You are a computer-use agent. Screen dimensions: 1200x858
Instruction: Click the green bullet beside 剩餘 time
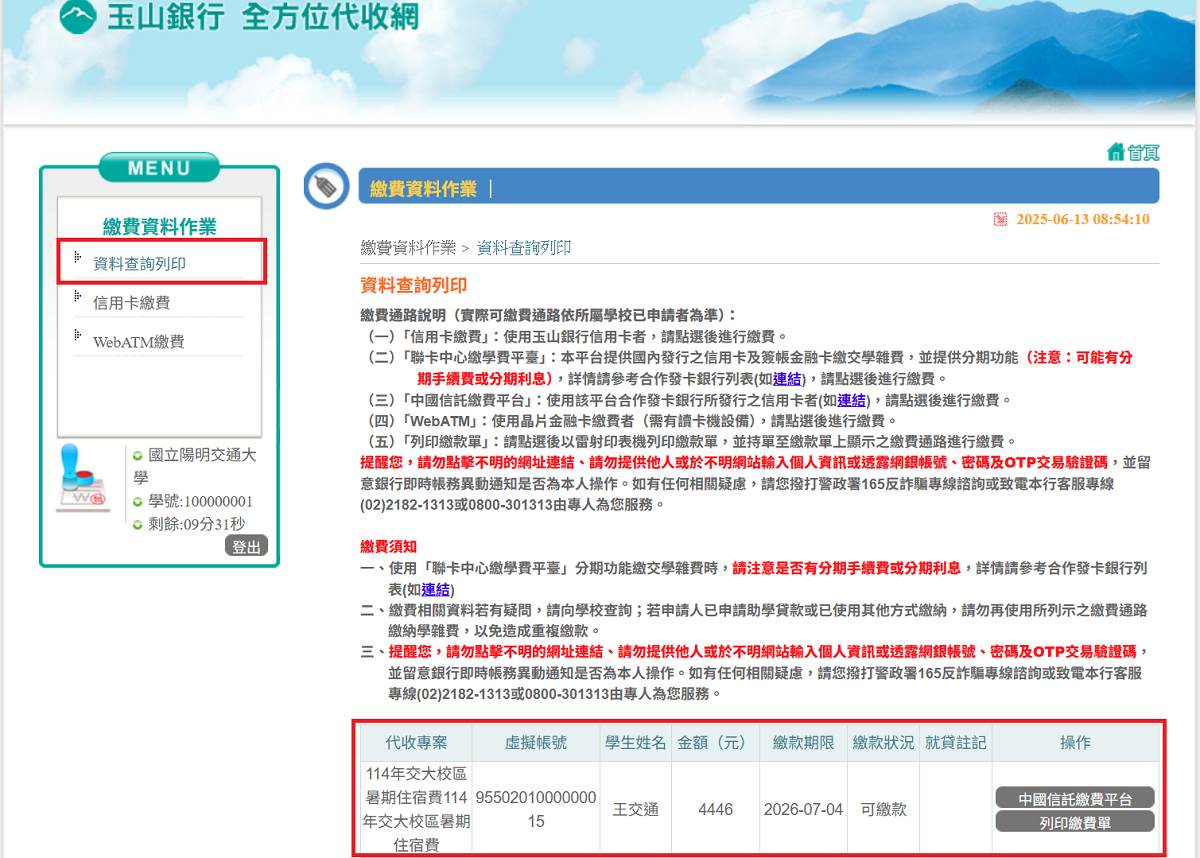(138, 524)
